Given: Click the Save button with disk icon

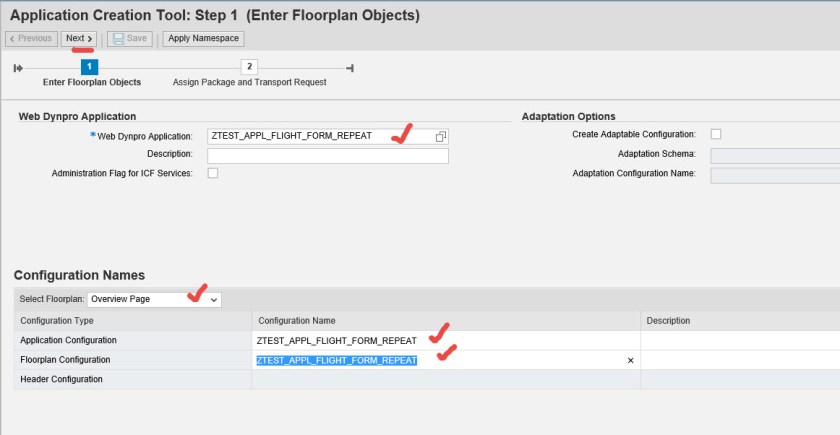Looking at the screenshot, I should [x=130, y=39].
